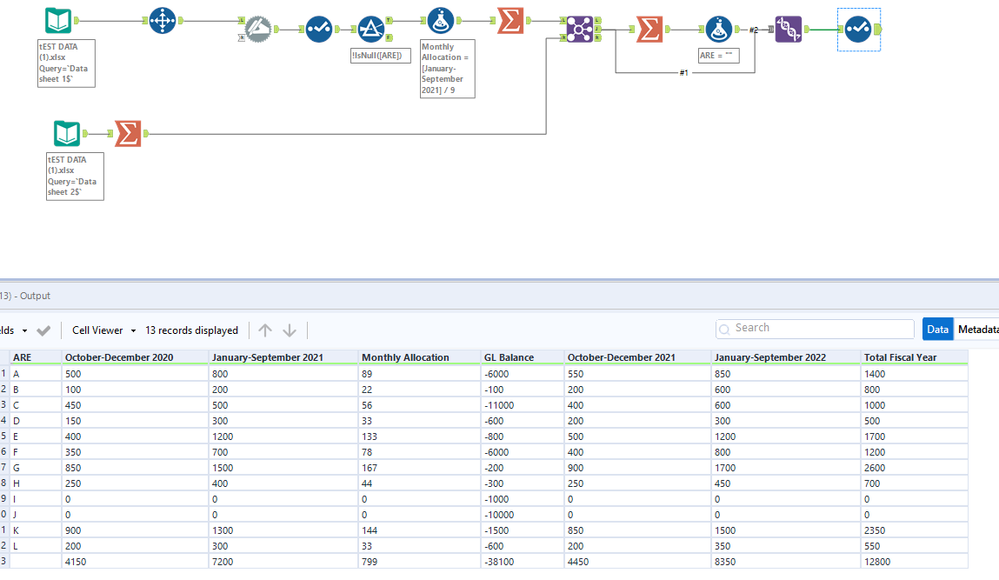Select the Monthly Allocation Formula tool
The height and width of the screenshot is (580, 999).
[440, 20]
